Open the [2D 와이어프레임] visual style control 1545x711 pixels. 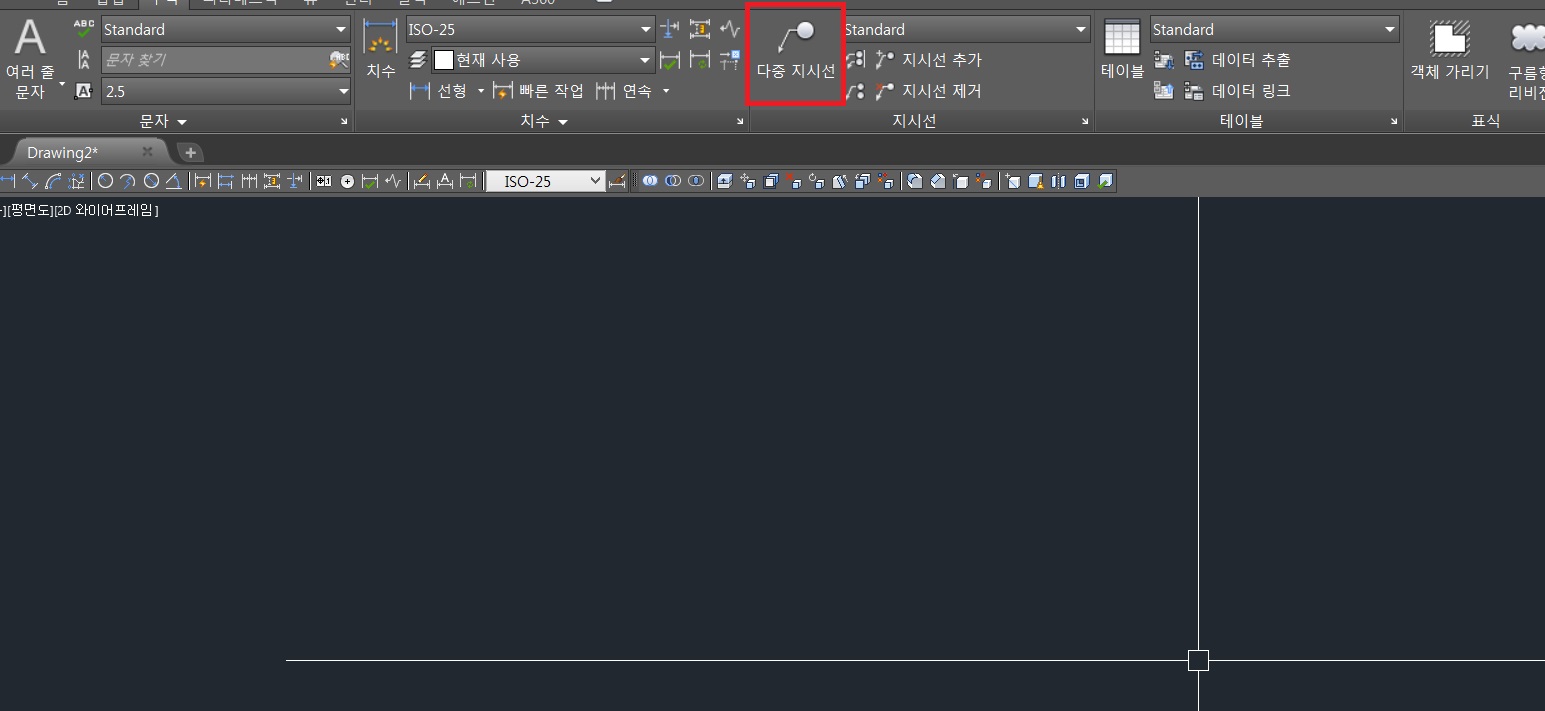pos(106,210)
